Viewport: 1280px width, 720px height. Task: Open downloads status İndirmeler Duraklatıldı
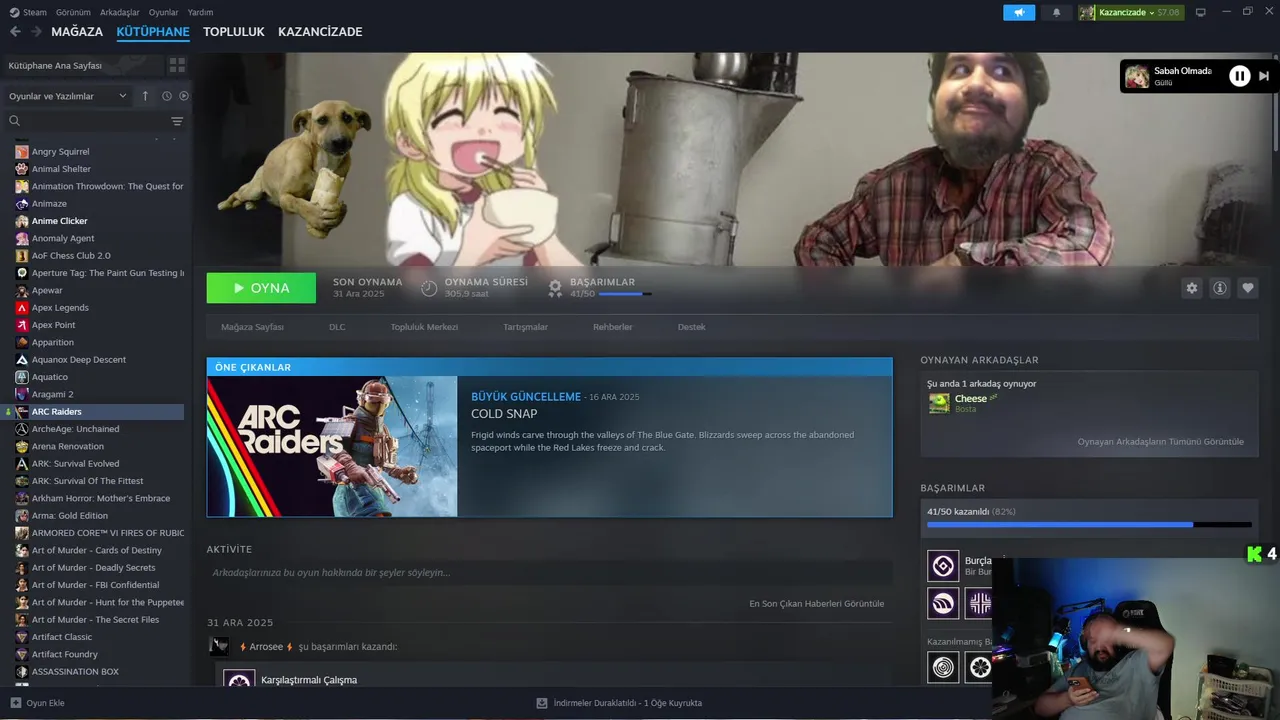619,703
